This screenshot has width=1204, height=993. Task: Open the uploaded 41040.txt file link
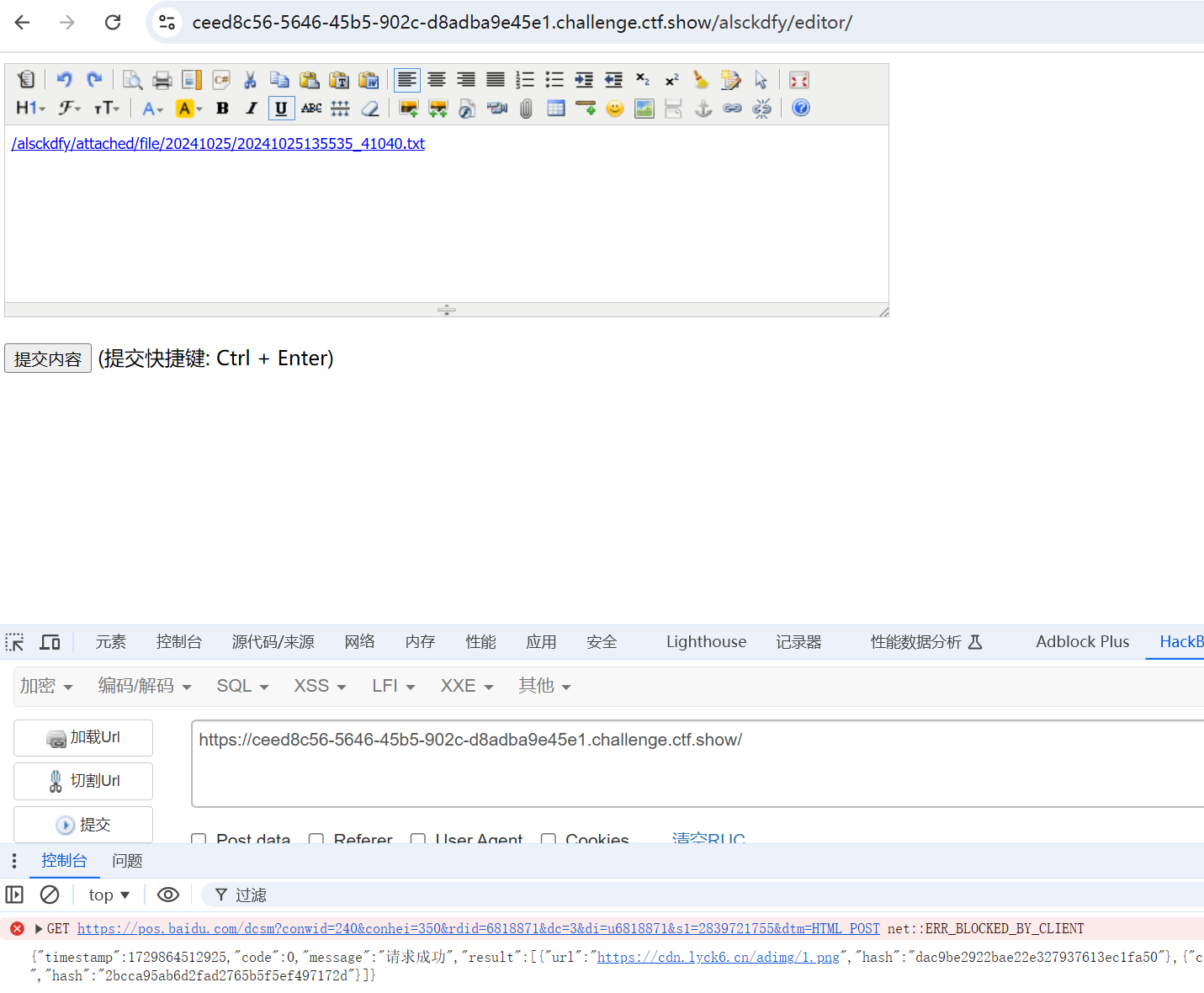pyautogui.click(x=218, y=144)
